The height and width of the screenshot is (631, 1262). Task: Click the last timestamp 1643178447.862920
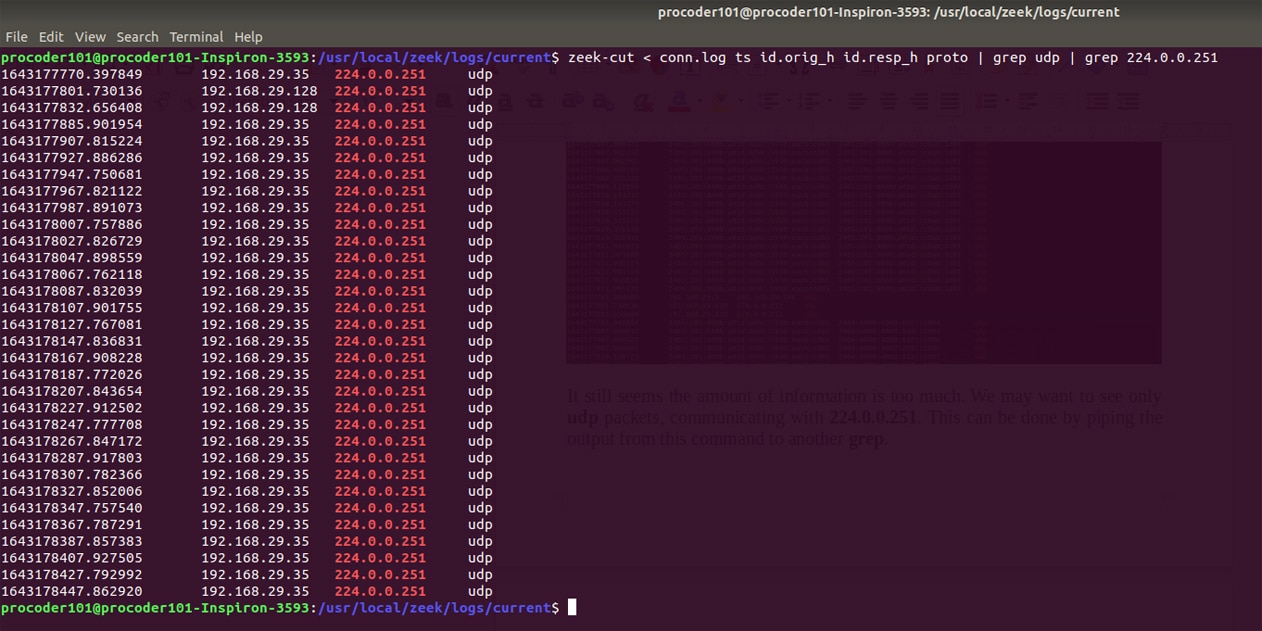72,591
